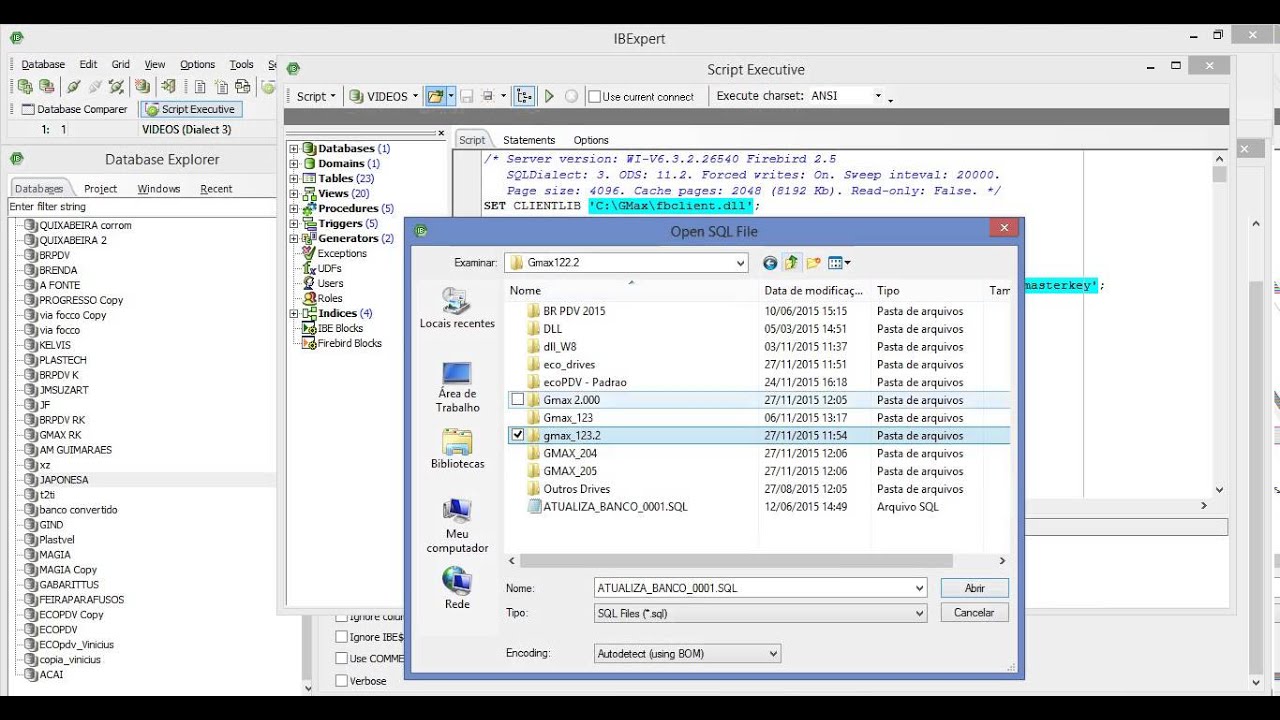The width and height of the screenshot is (1280, 720).
Task: Click the Enter filter string field
Action: [x=141, y=207]
